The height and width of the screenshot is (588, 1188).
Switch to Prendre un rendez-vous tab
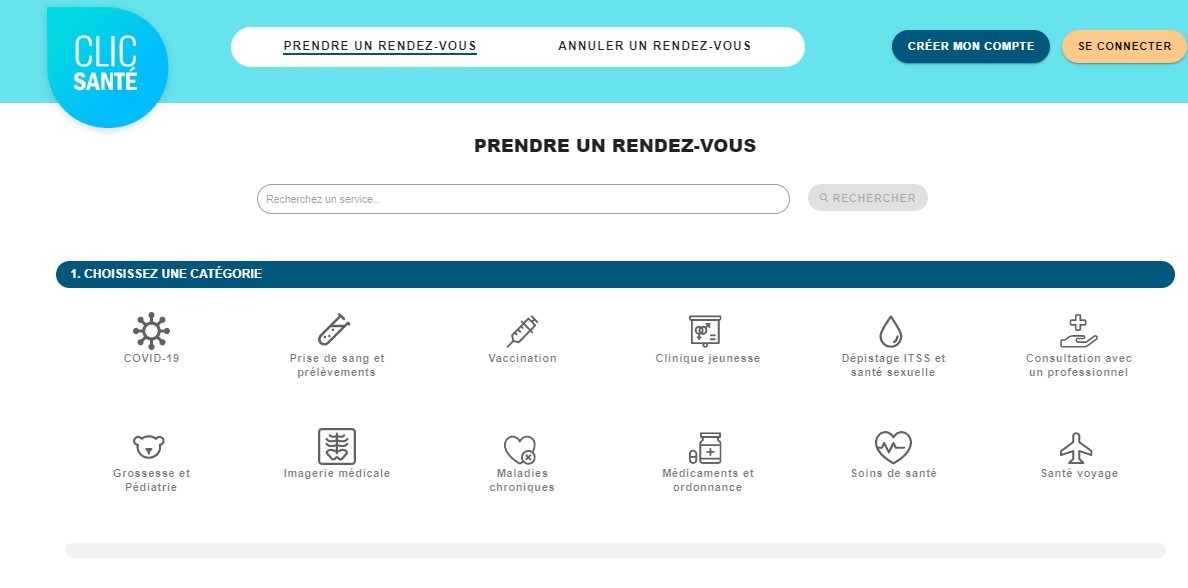tap(380, 46)
